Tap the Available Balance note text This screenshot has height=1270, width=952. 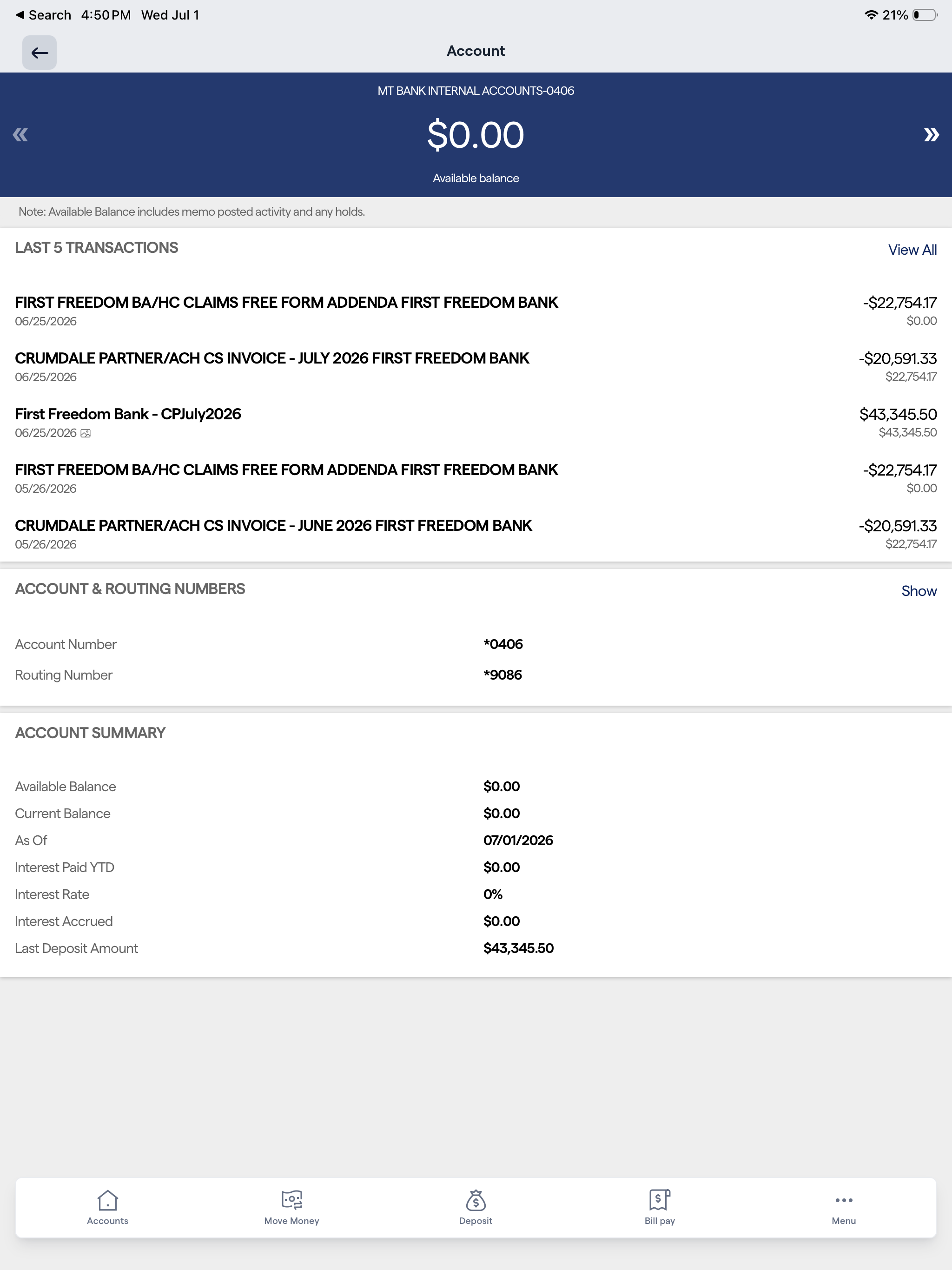[x=192, y=212]
